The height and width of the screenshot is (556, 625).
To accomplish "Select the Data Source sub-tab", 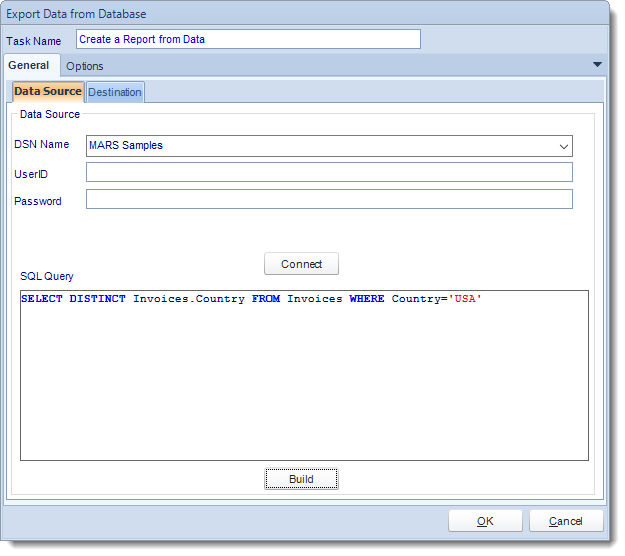I will [x=48, y=92].
